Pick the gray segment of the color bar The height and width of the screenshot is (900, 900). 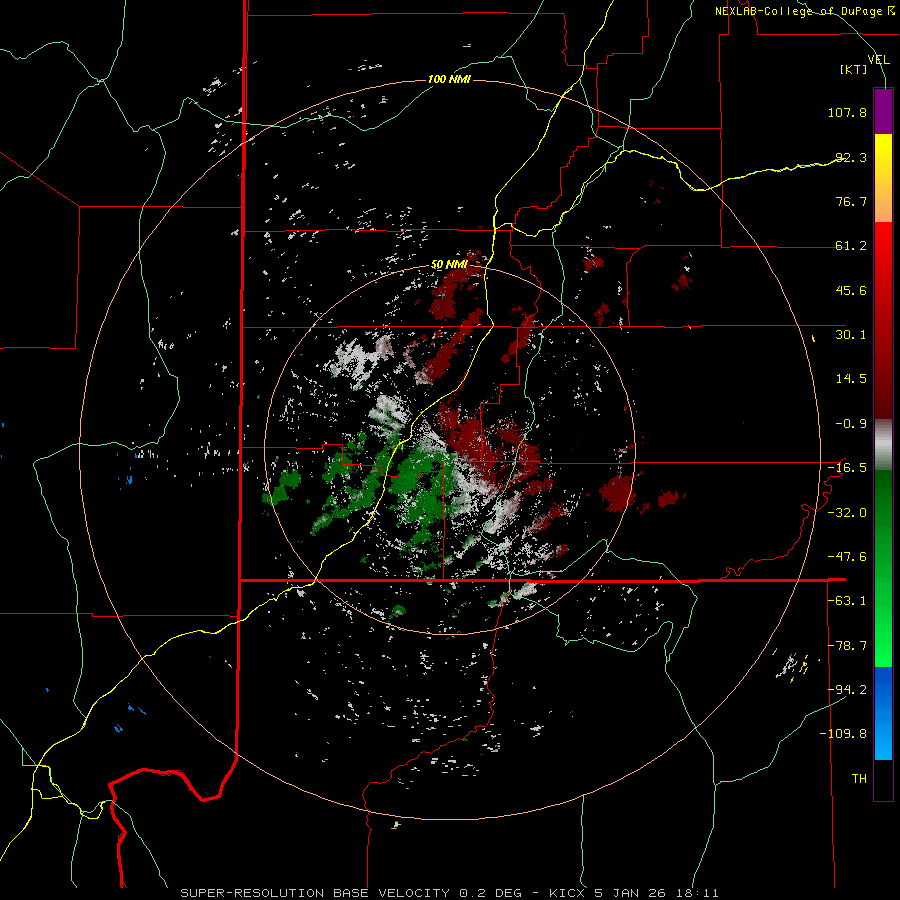pos(883,445)
